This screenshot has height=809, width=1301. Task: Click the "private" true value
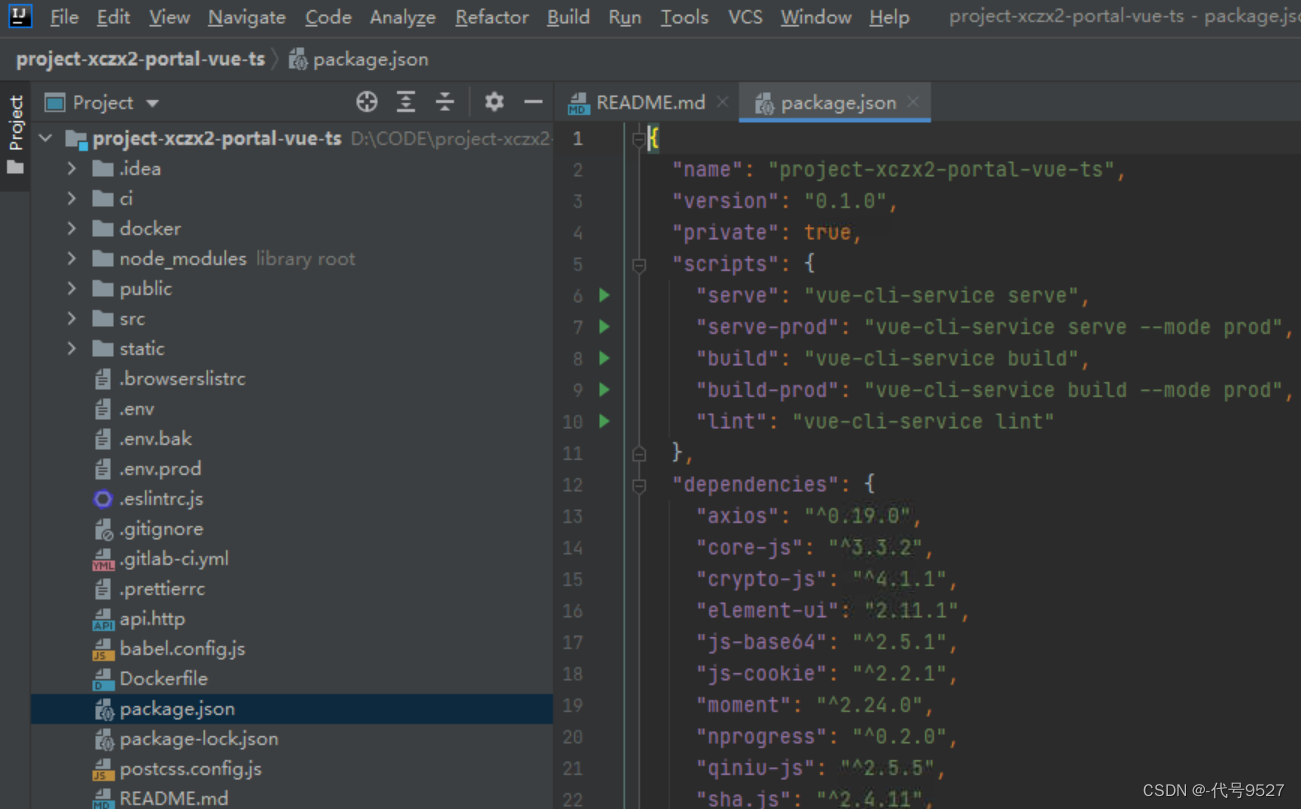click(x=827, y=232)
